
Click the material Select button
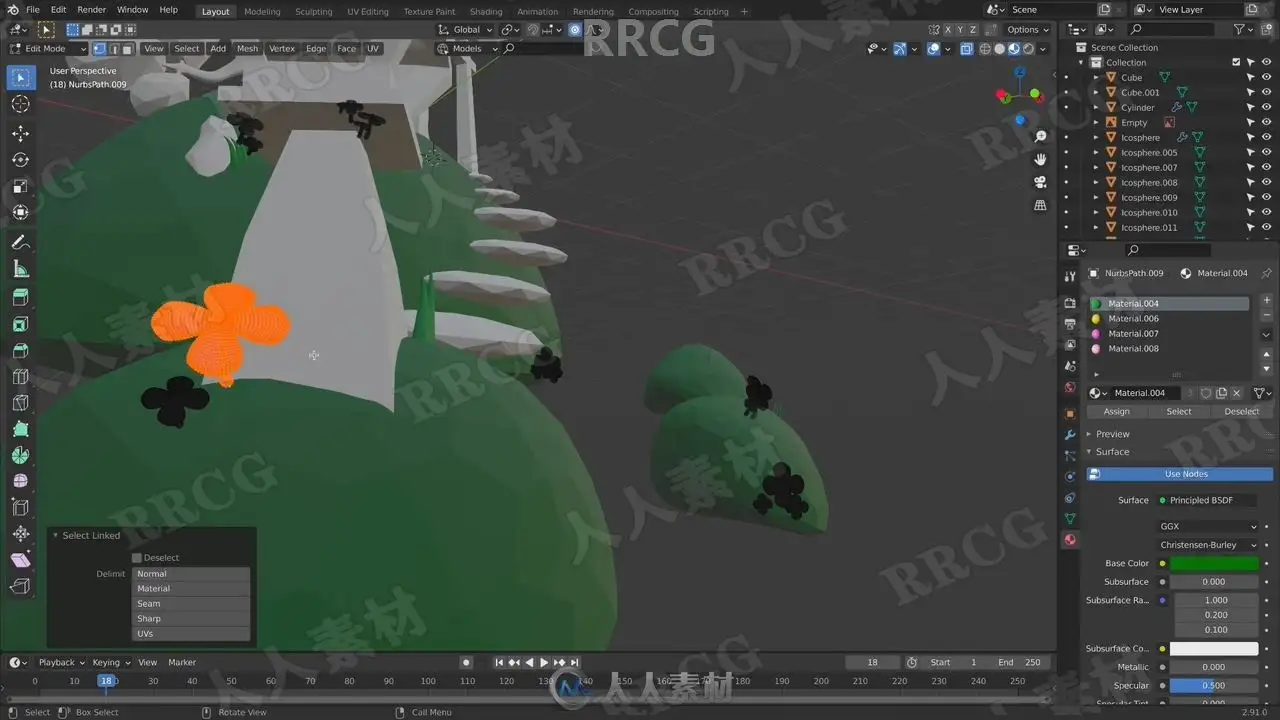[x=1179, y=411]
